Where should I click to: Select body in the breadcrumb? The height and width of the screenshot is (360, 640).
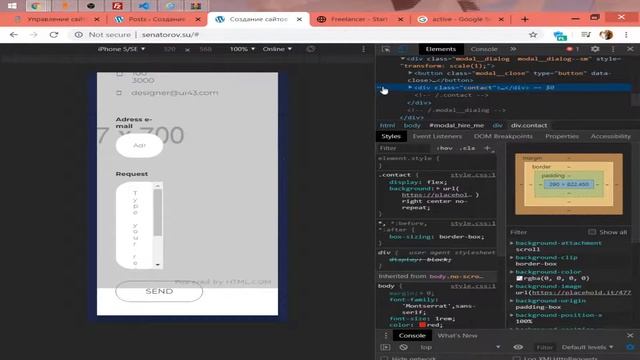[x=412, y=125]
